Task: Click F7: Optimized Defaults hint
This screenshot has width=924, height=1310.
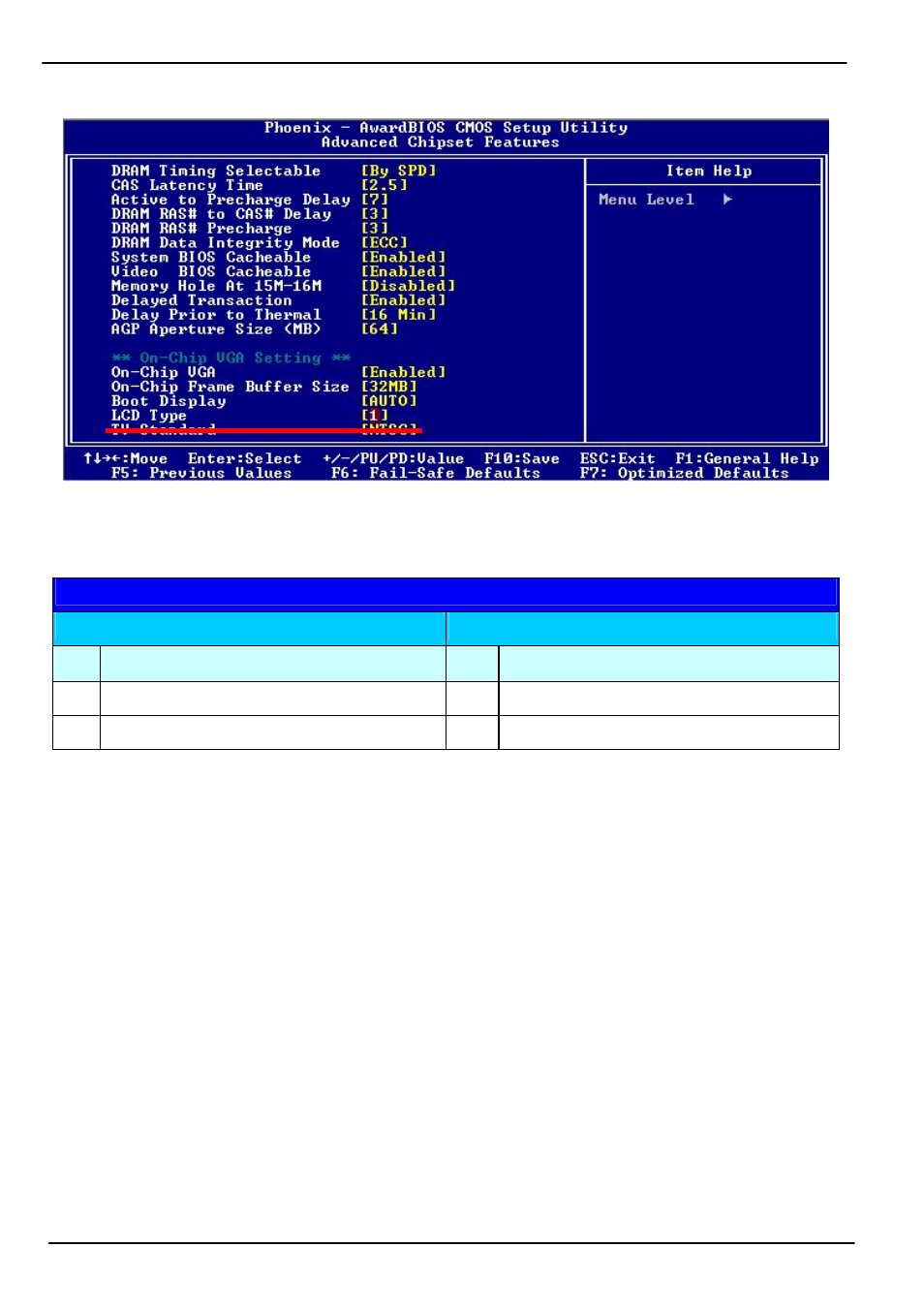Action: (x=684, y=473)
